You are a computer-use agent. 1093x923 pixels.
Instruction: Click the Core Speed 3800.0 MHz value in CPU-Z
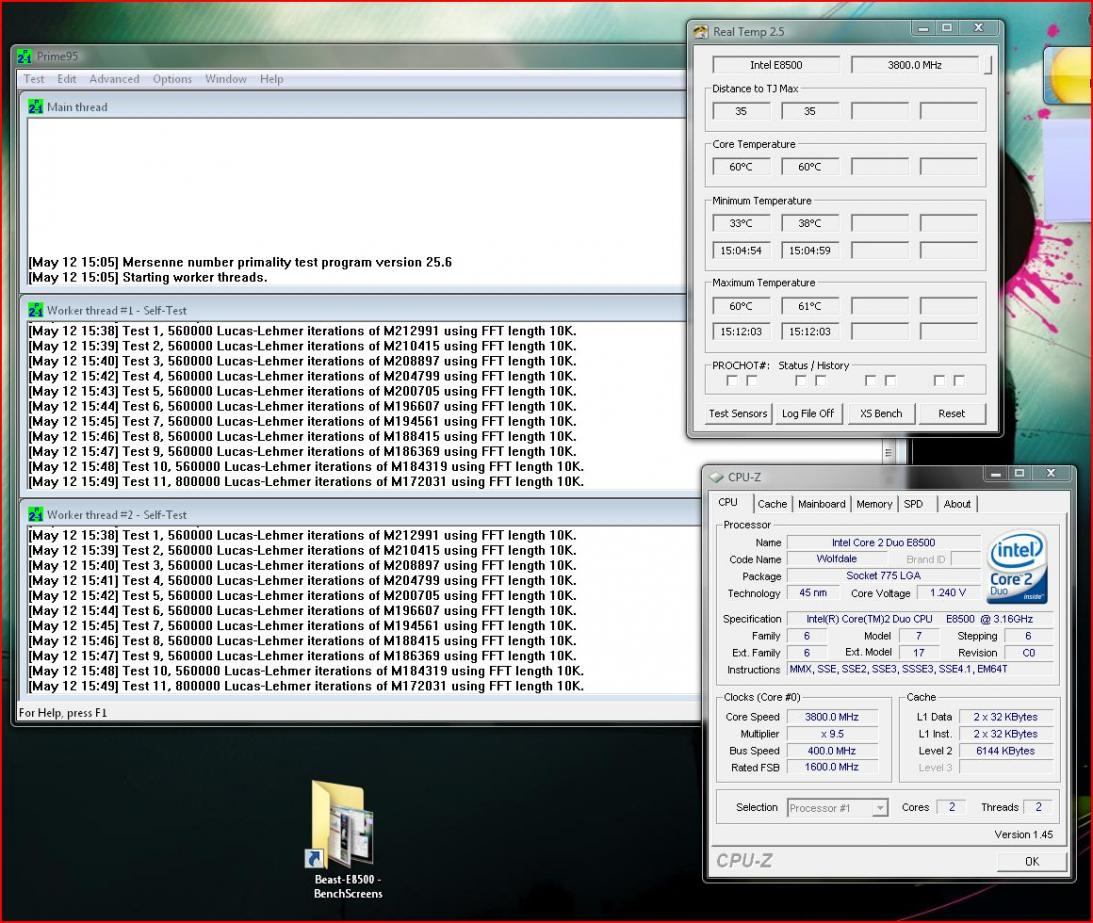[x=832, y=717]
